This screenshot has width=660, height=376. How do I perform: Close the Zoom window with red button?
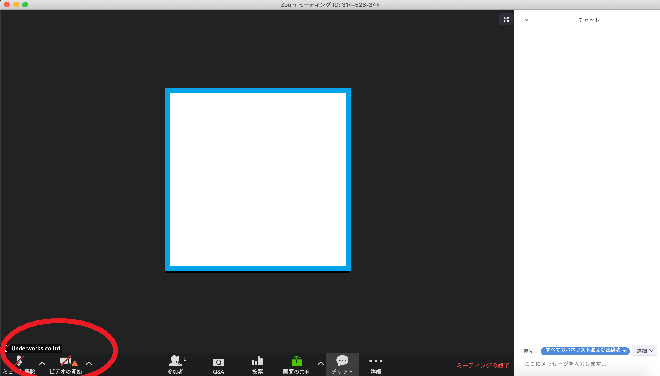7,4
